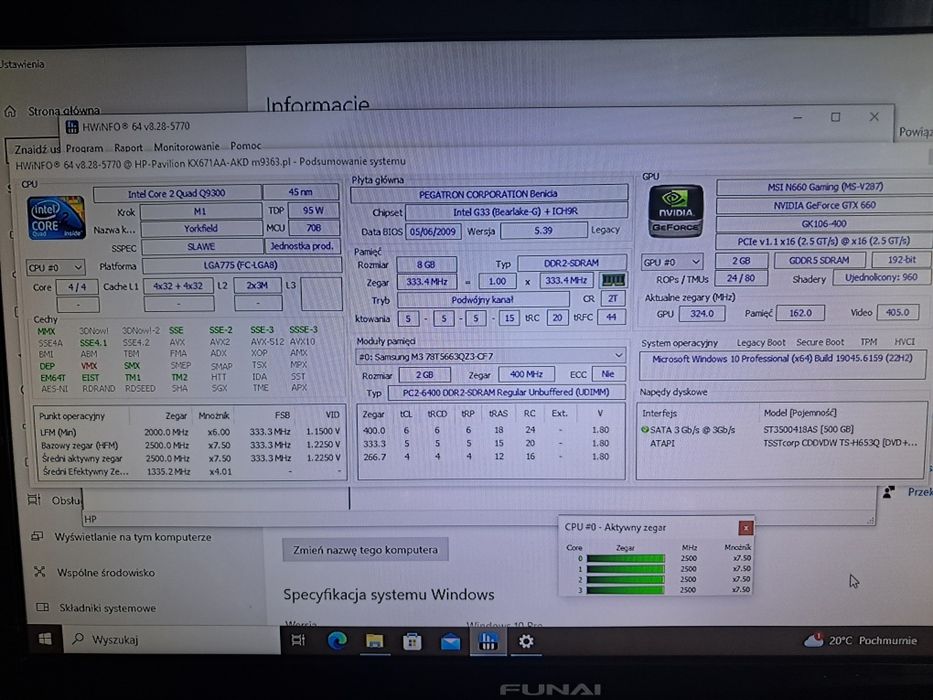Viewport: 933px width, 700px height.
Task: Select the TSSTcorp CDDVDW drive row
Action: pyautogui.click(x=781, y=443)
